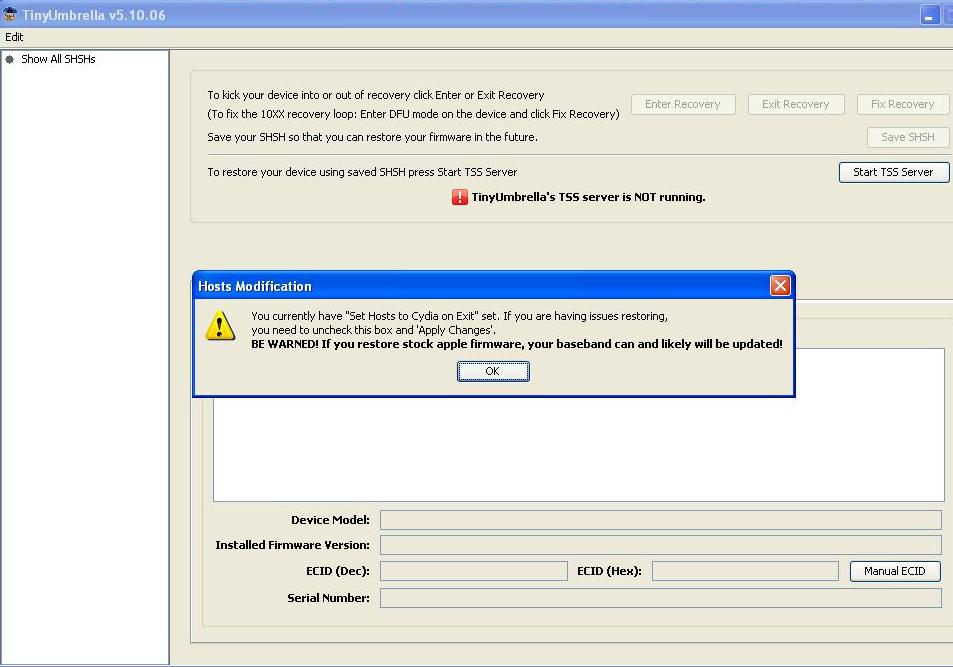Click the Fix Recovery button

point(903,104)
